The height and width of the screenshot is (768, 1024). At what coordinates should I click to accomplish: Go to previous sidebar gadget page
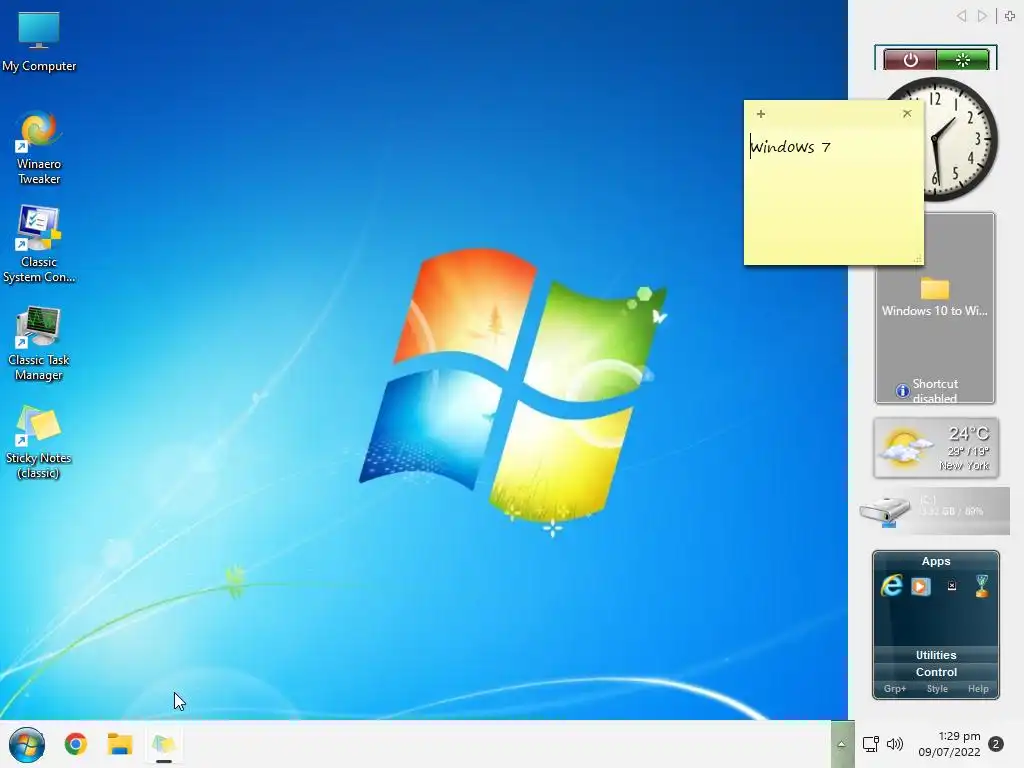point(961,16)
